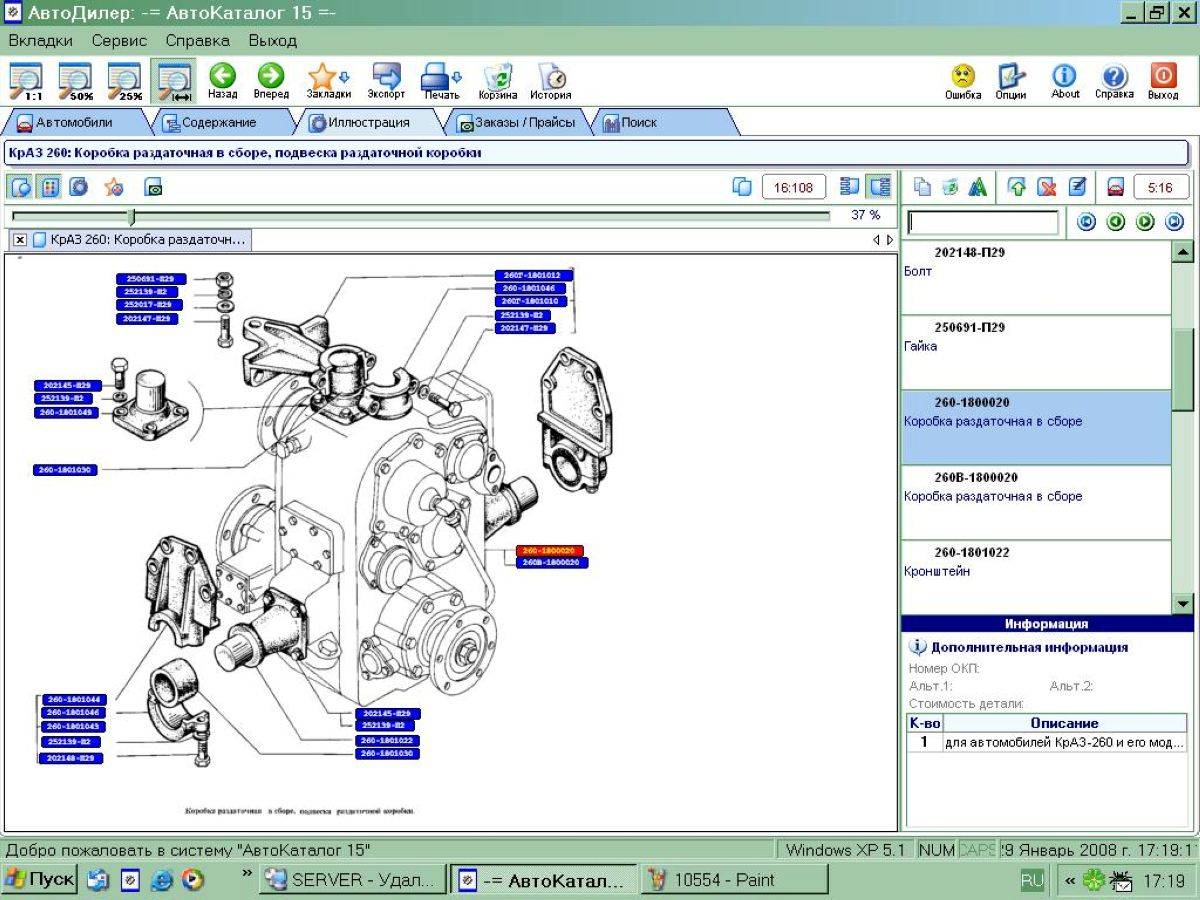
Task: Click the Экспорт toolbar icon
Action: click(x=386, y=81)
